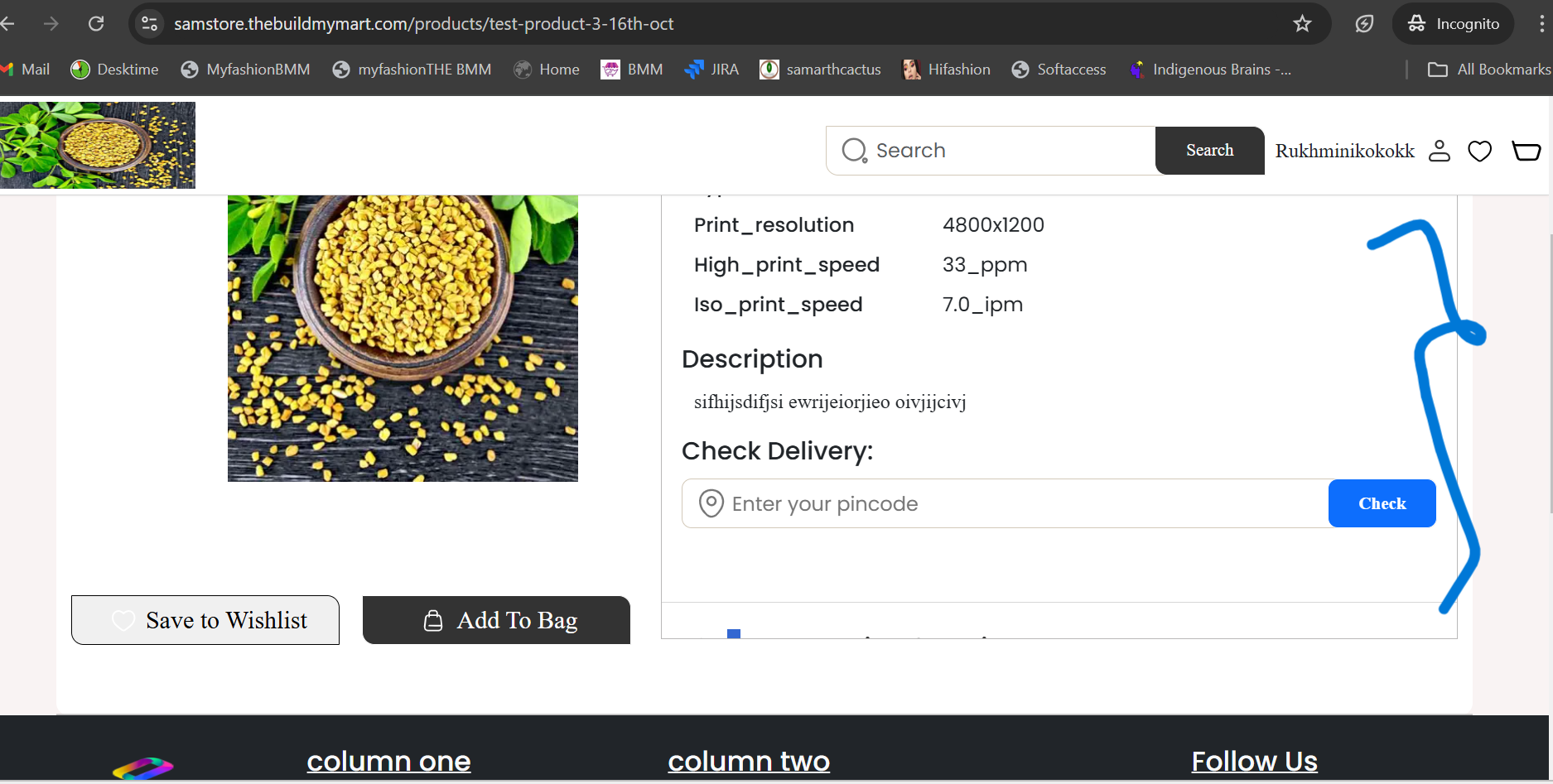Image resolution: width=1553 pixels, height=784 pixels.
Task: Click the fenugreek seeds product image
Action: tap(403, 338)
